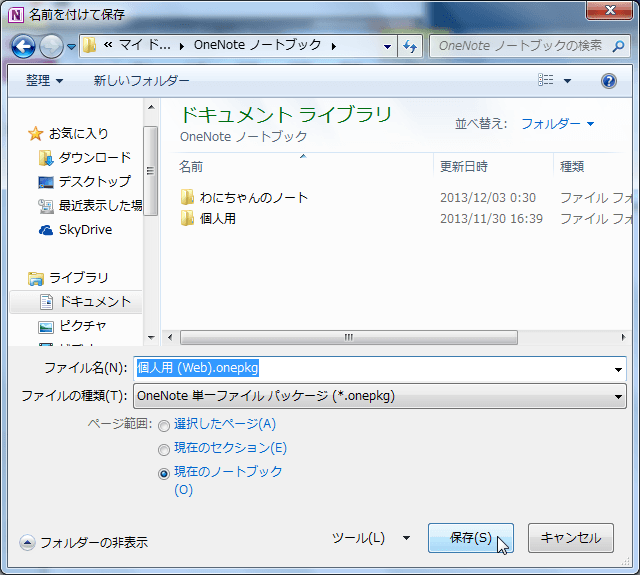
Task: Click the blue help question mark icon
Action: 609,81
